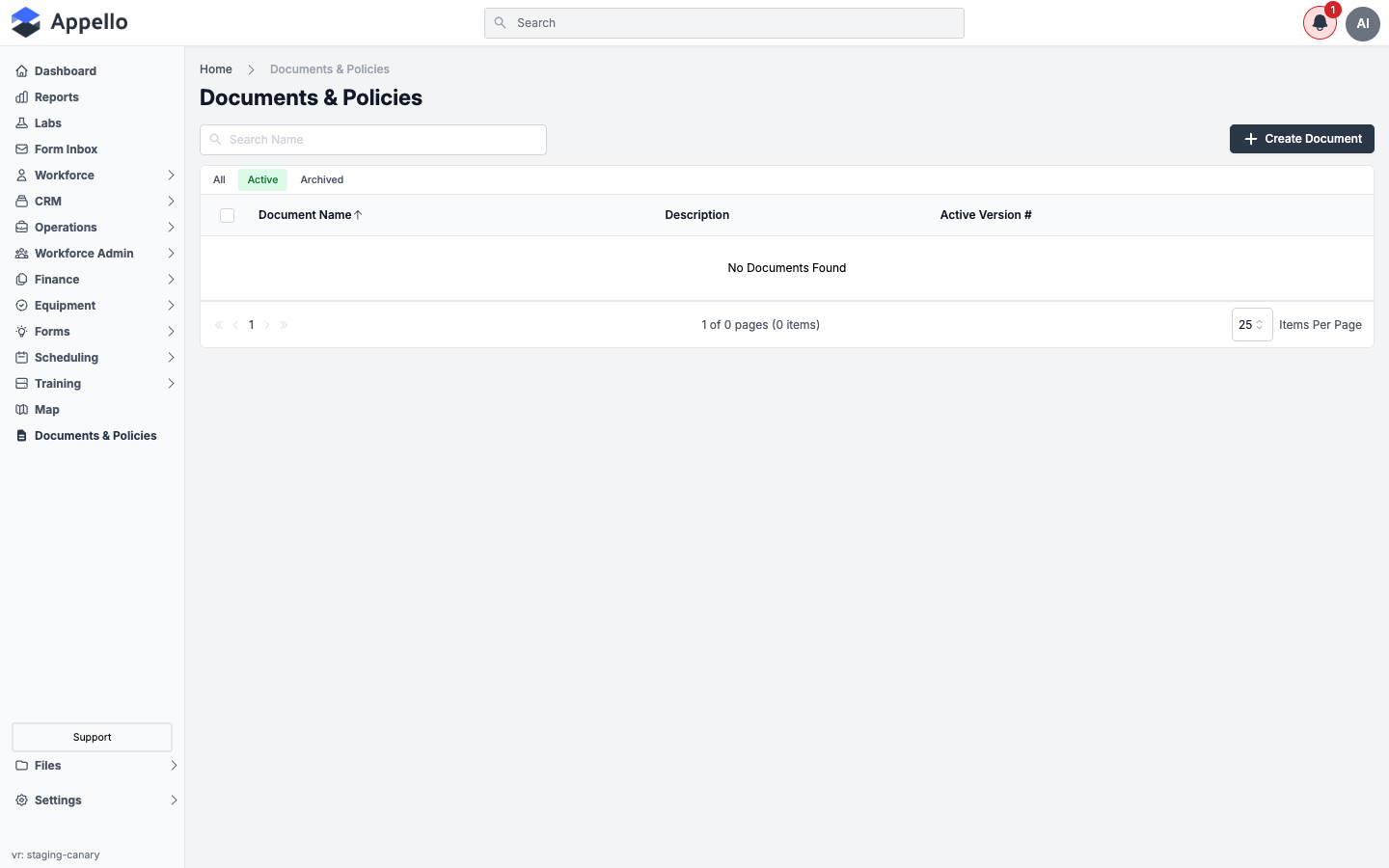1389x868 pixels.
Task: Click the Appello logo icon
Action: 26,22
